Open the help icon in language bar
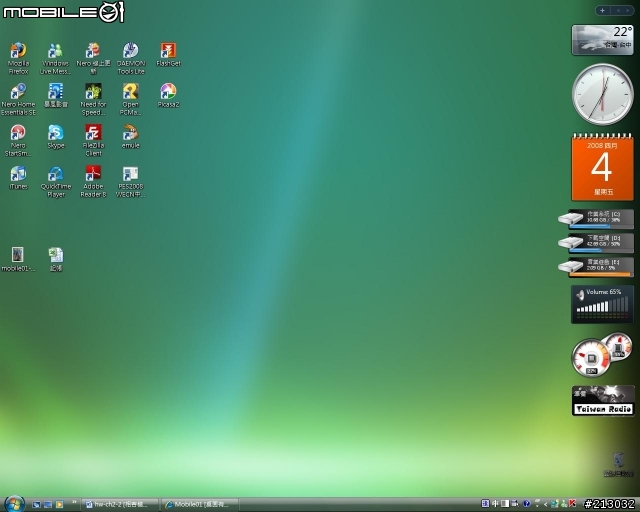Viewport: 640px width, 512px height. (x=526, y=504)
